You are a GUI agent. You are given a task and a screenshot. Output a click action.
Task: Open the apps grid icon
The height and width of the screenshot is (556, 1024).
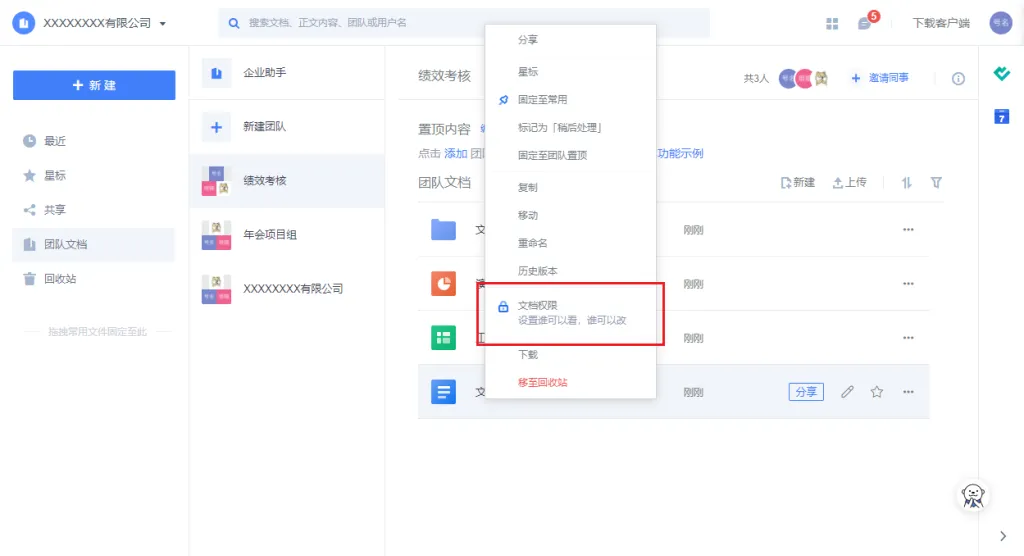click(832, 24)
